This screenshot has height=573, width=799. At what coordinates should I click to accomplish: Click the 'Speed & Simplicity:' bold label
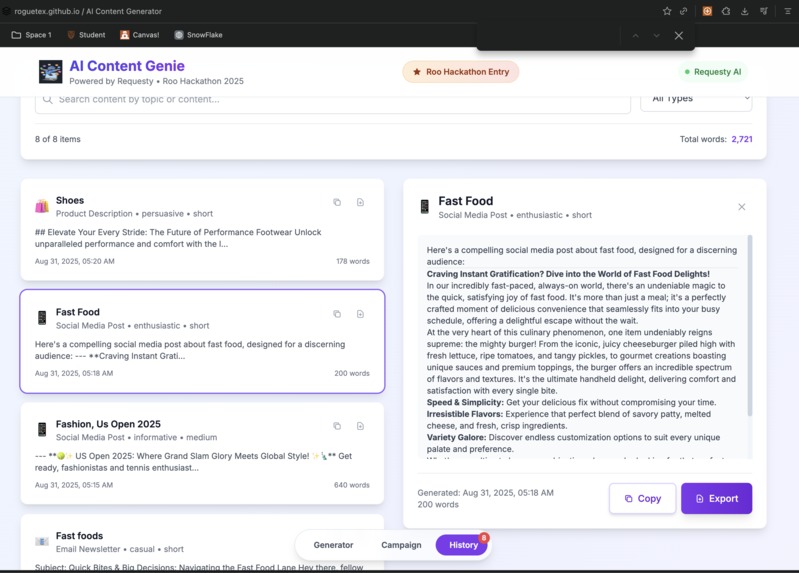pyautogui.click(x=465, y=402)
